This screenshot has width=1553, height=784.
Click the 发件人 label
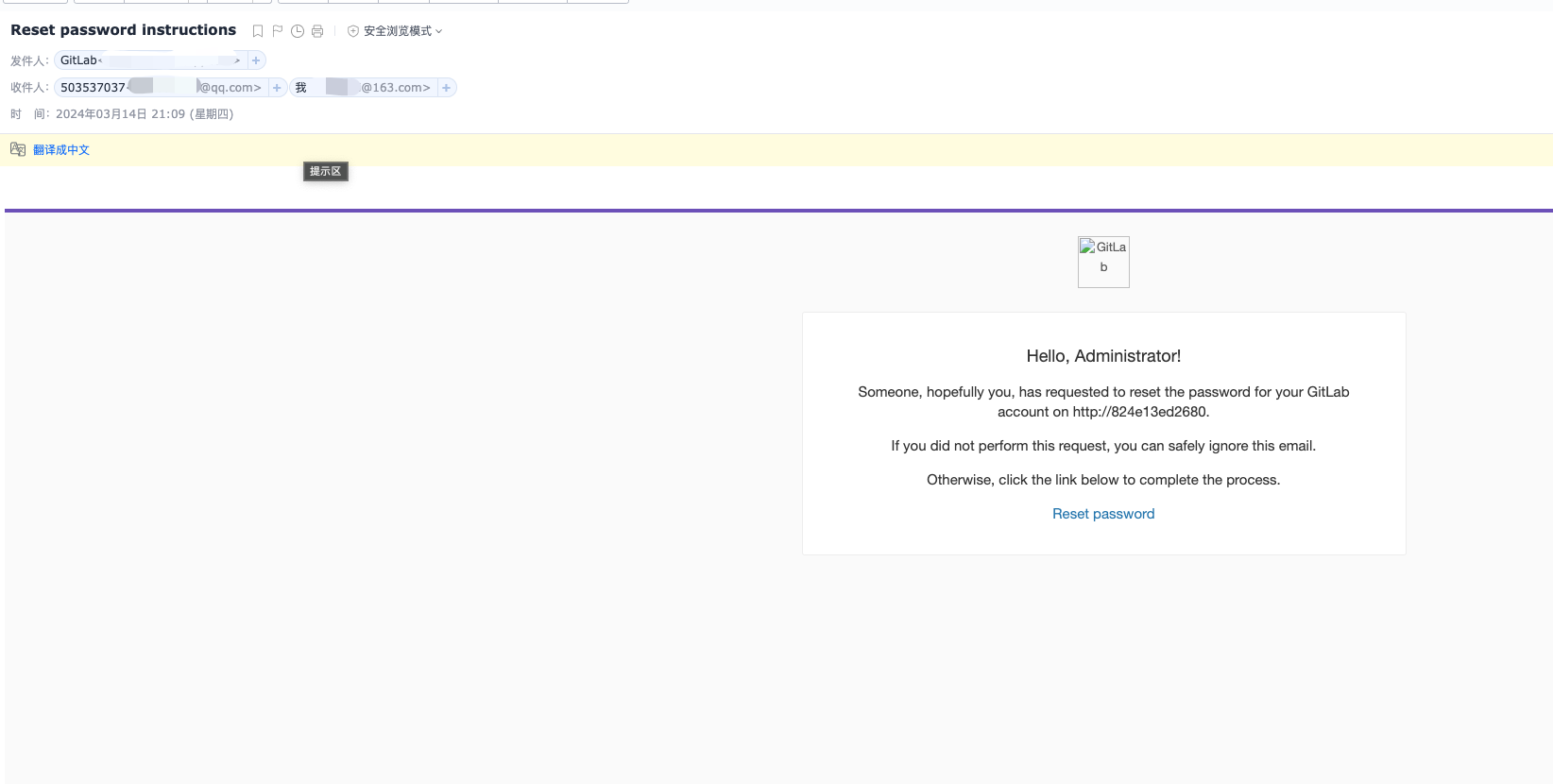[x=29, y=61]
